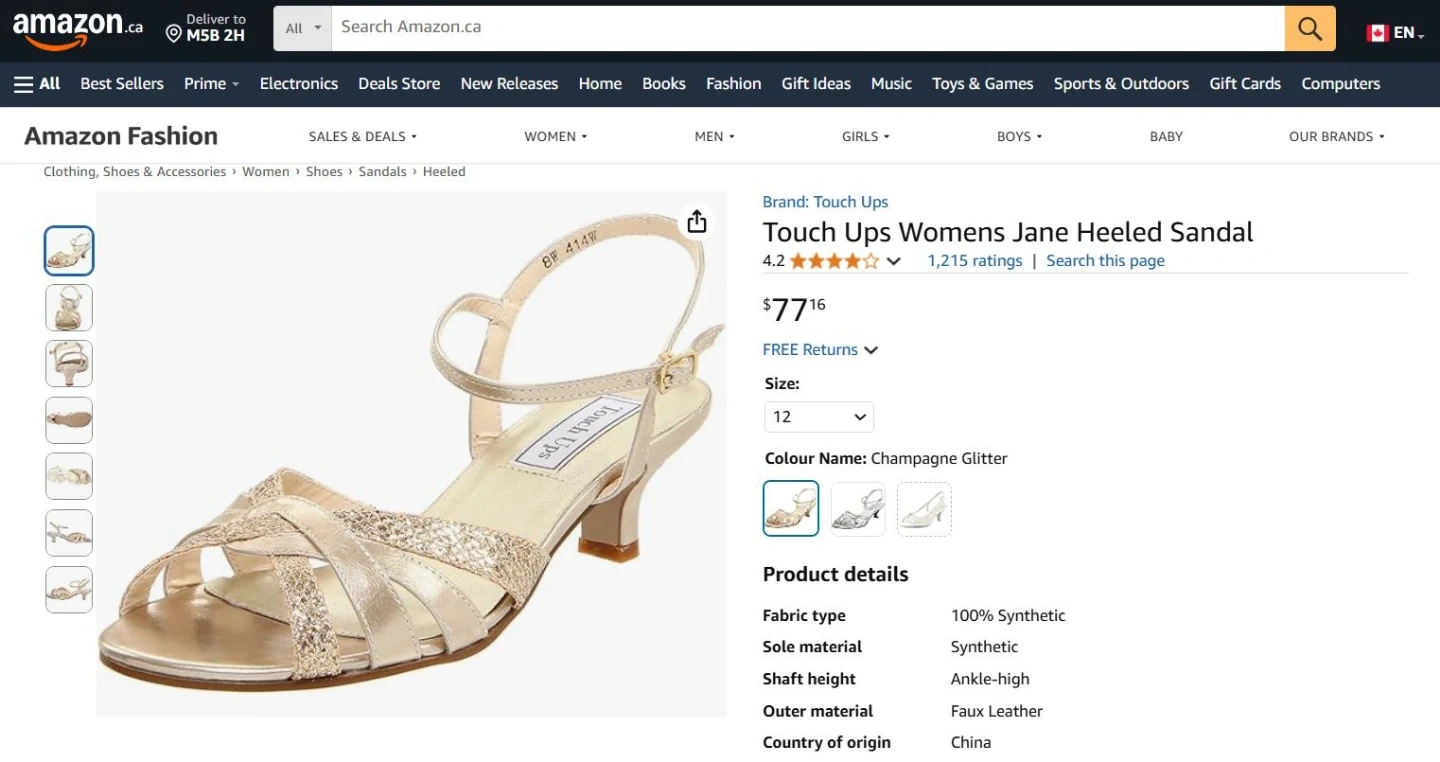Open the Women fashion menu
Image resolution: width=1440 pixels, height=762 pixels.
tap(555, 137)
